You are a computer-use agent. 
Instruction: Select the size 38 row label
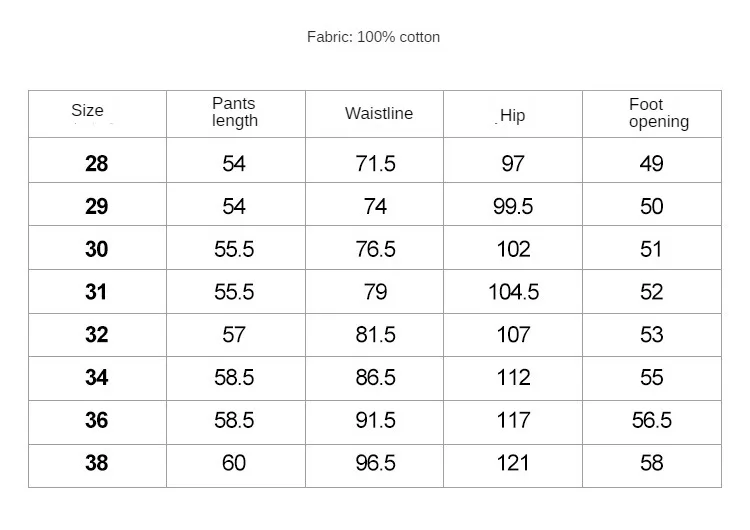96,464
